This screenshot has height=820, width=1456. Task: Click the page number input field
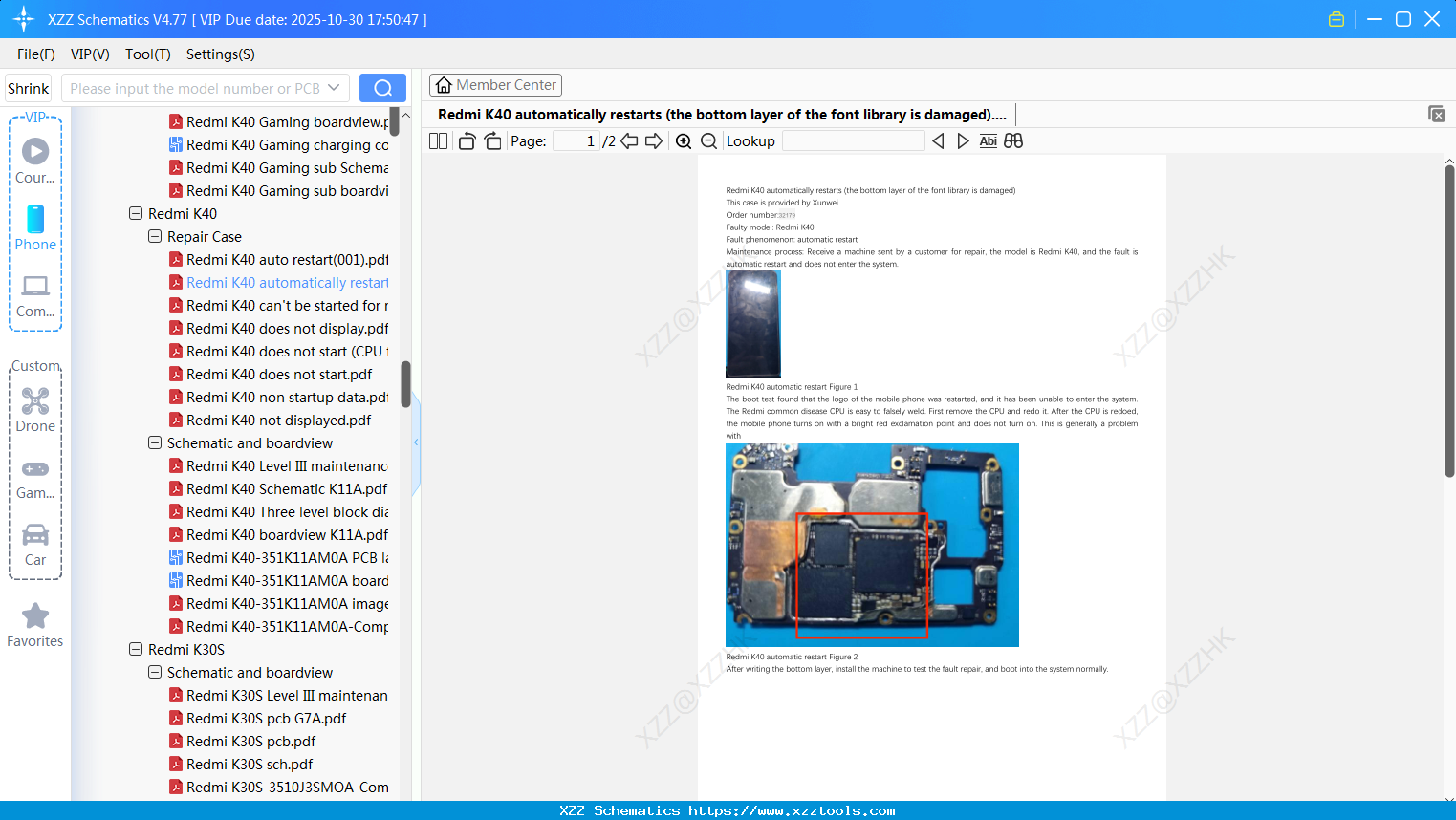coord(576,141)
